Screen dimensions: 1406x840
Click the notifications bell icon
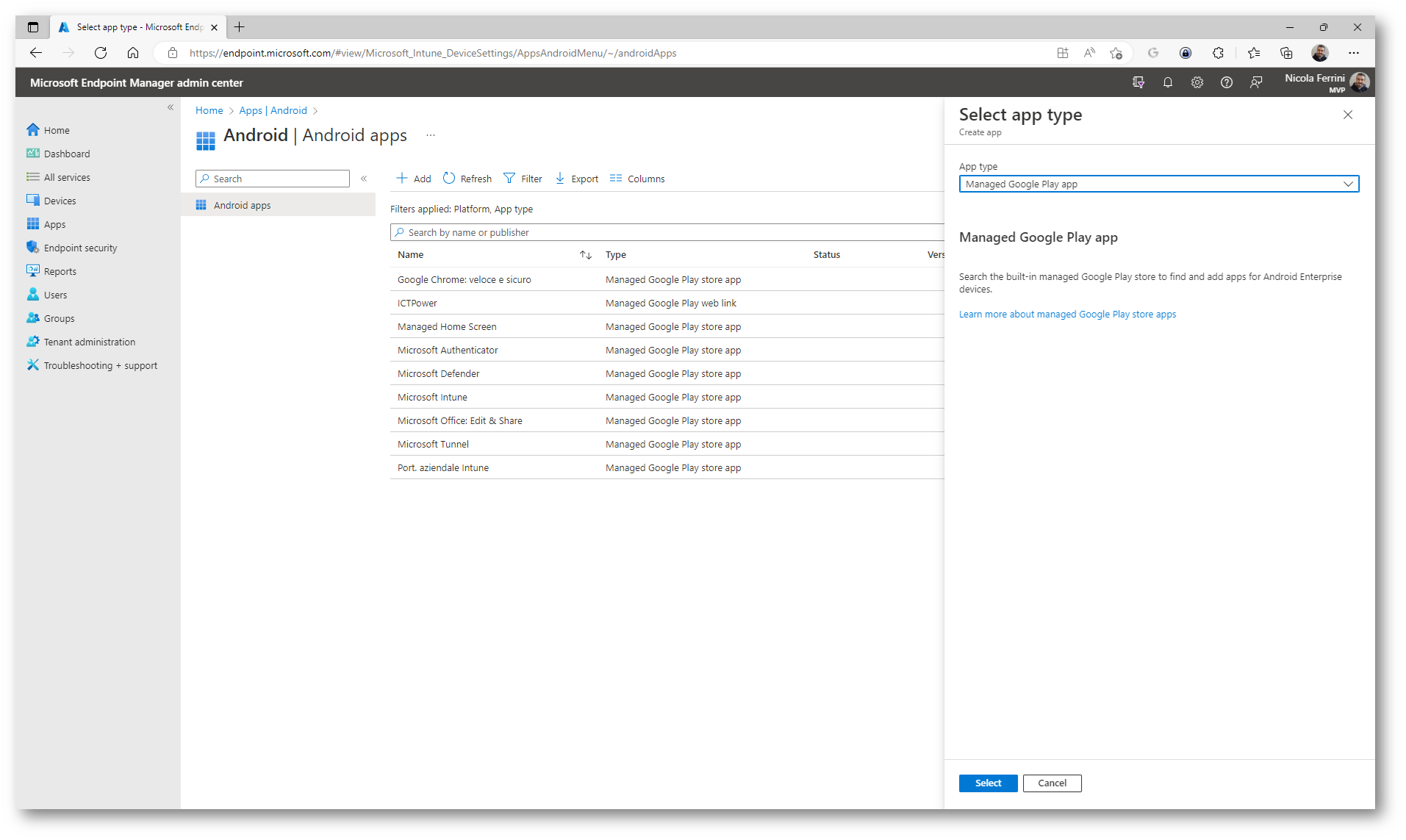click(x=1168, y=82)
